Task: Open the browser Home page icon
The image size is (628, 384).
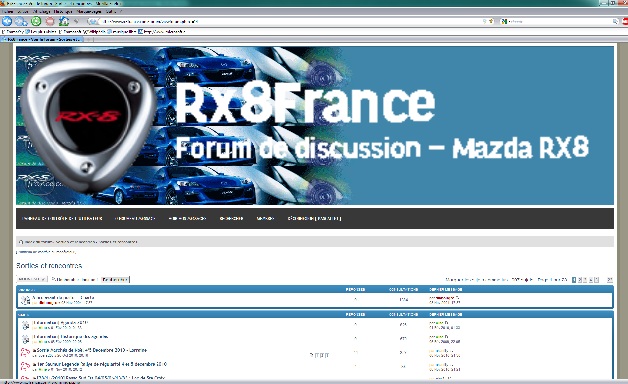Action: tap(64, 21)
